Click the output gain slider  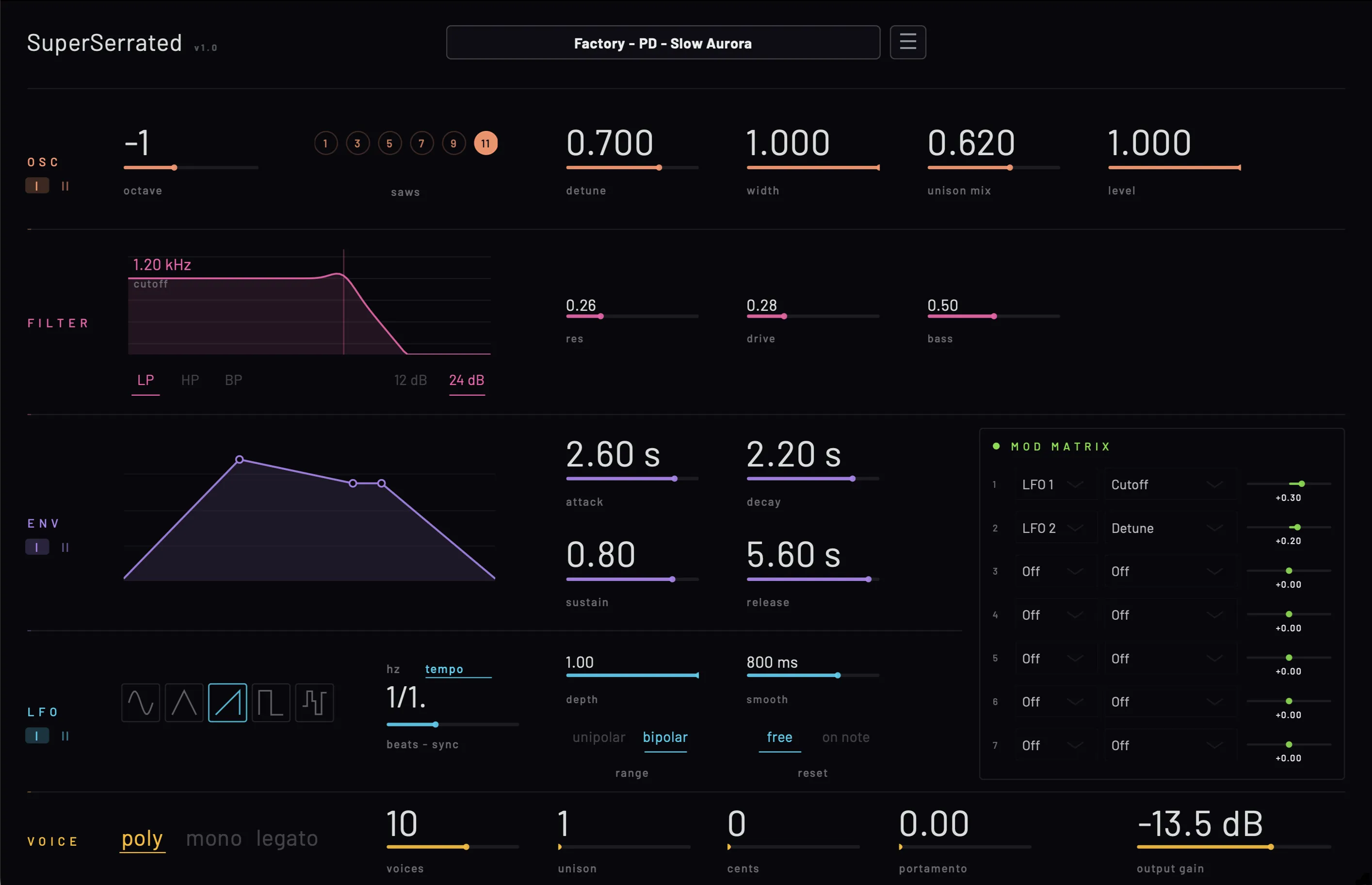point(1233,847)
